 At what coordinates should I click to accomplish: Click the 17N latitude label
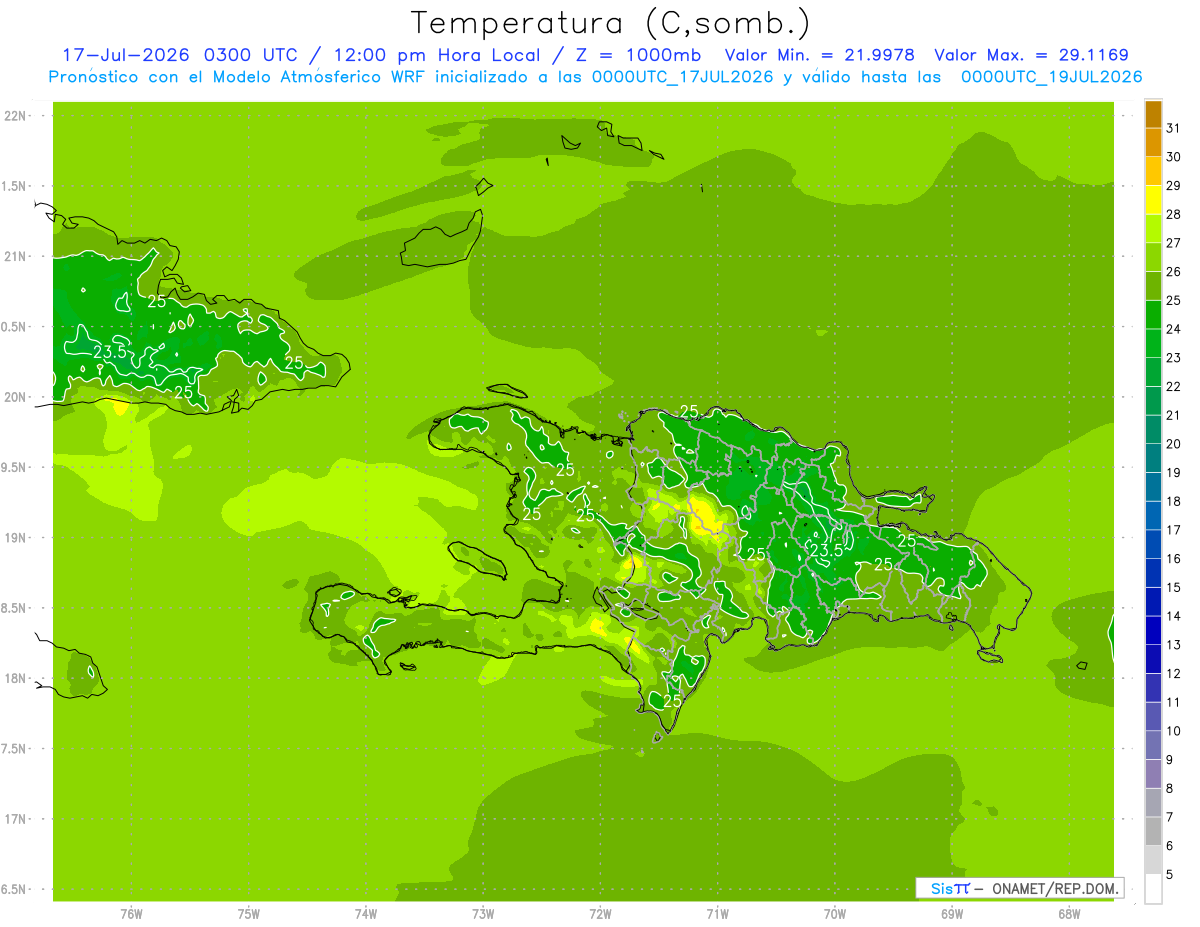click(x=15, y=819)
